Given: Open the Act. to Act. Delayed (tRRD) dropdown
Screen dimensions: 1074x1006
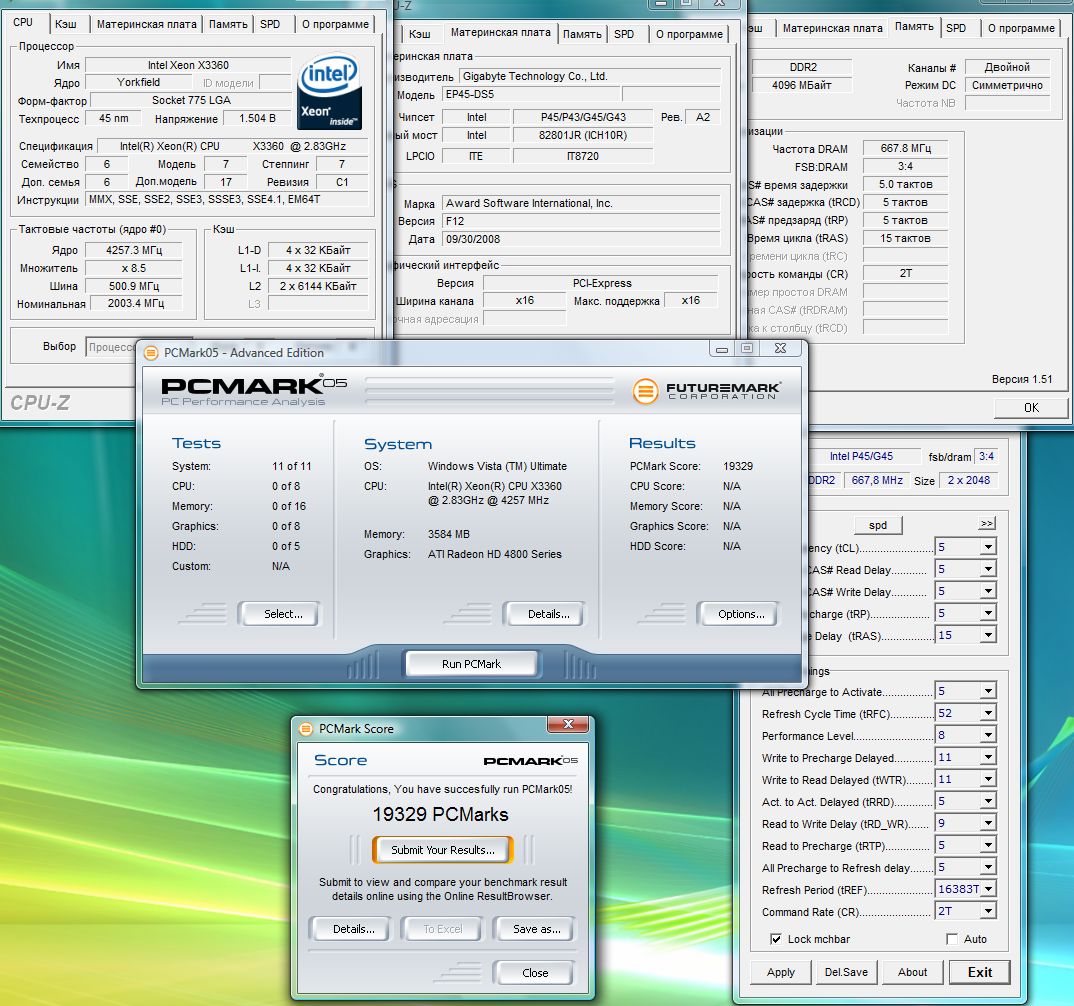Looking at the screenshot, I should 988,801.
